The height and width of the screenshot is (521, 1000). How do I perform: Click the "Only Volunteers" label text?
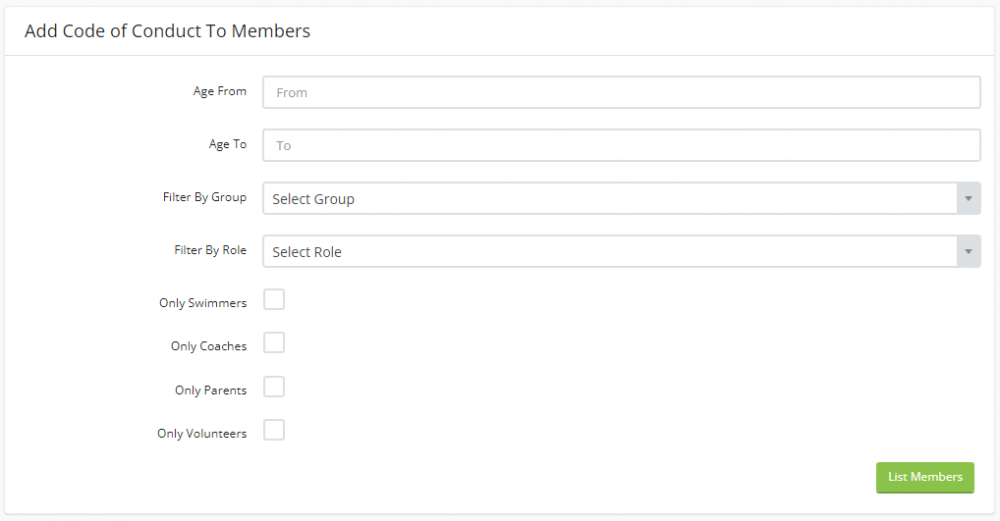[201, 434]
